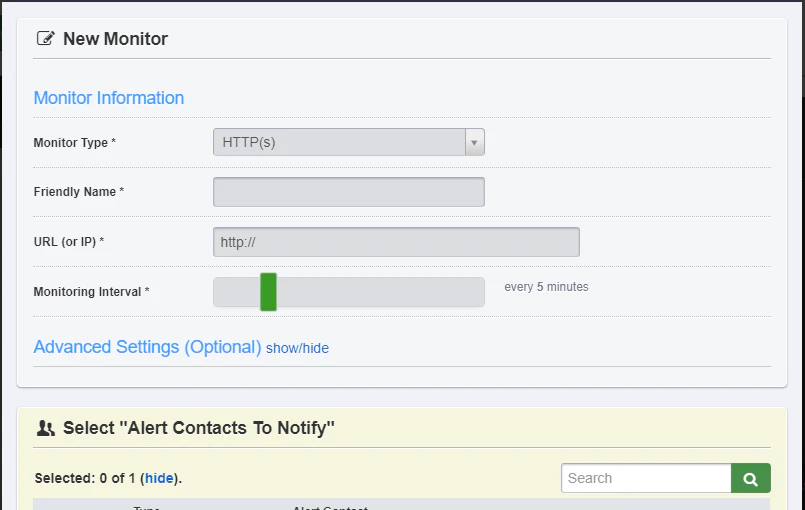This screenshot has width=805, height=510.
Task: Focus the alert contacts Search box
Action: [646, 478]
